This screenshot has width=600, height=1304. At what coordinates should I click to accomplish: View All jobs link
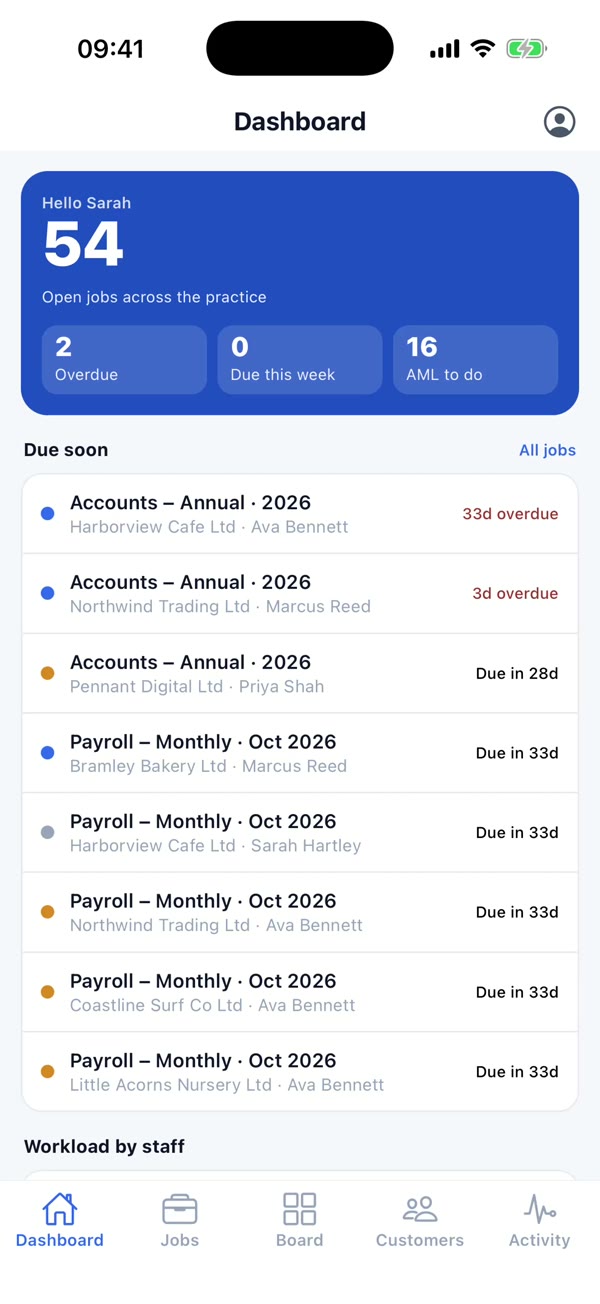[x=547, y=450]
